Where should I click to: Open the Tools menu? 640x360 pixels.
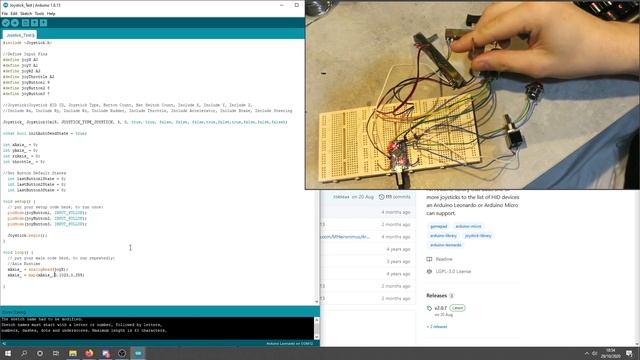tap(39, 13)
